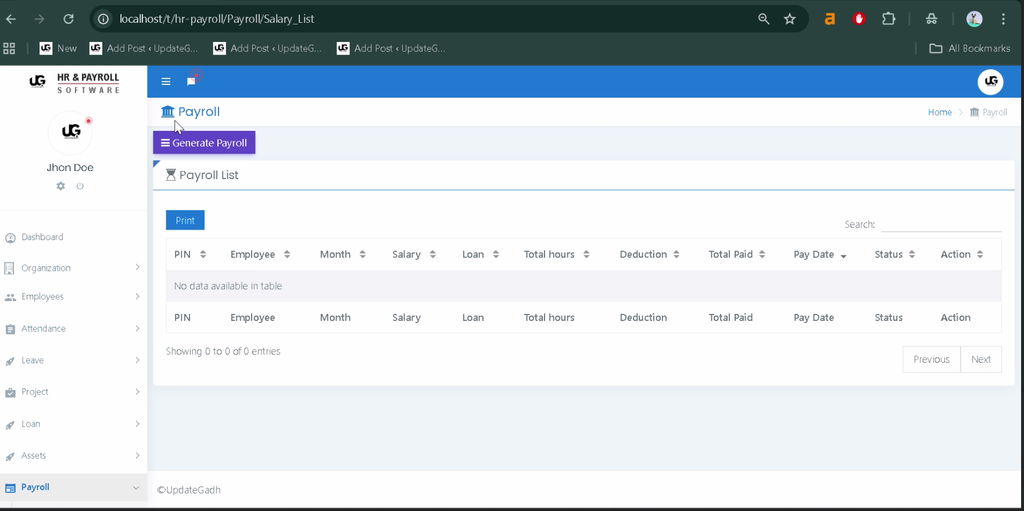
Task: Reload the page with browser refresh icon
Action: click(69, 19)
